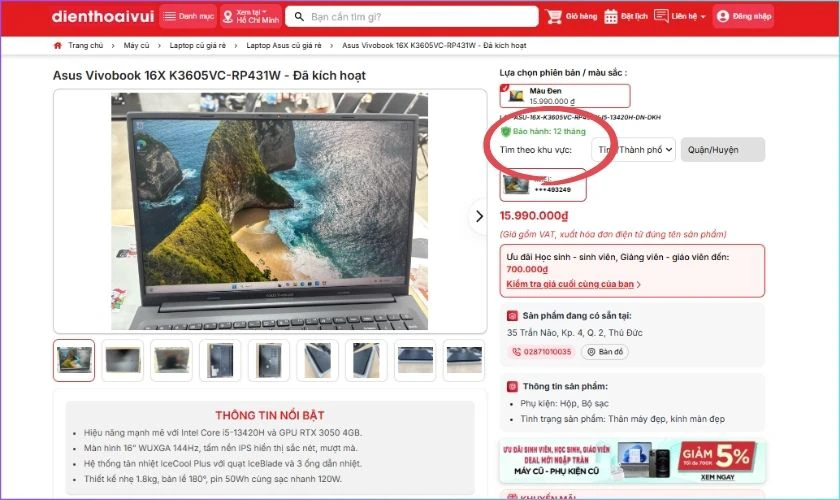Viewport: 840px width, 500px height.
Task: Click the location pin icon in header
Action: tap(228, 17)
